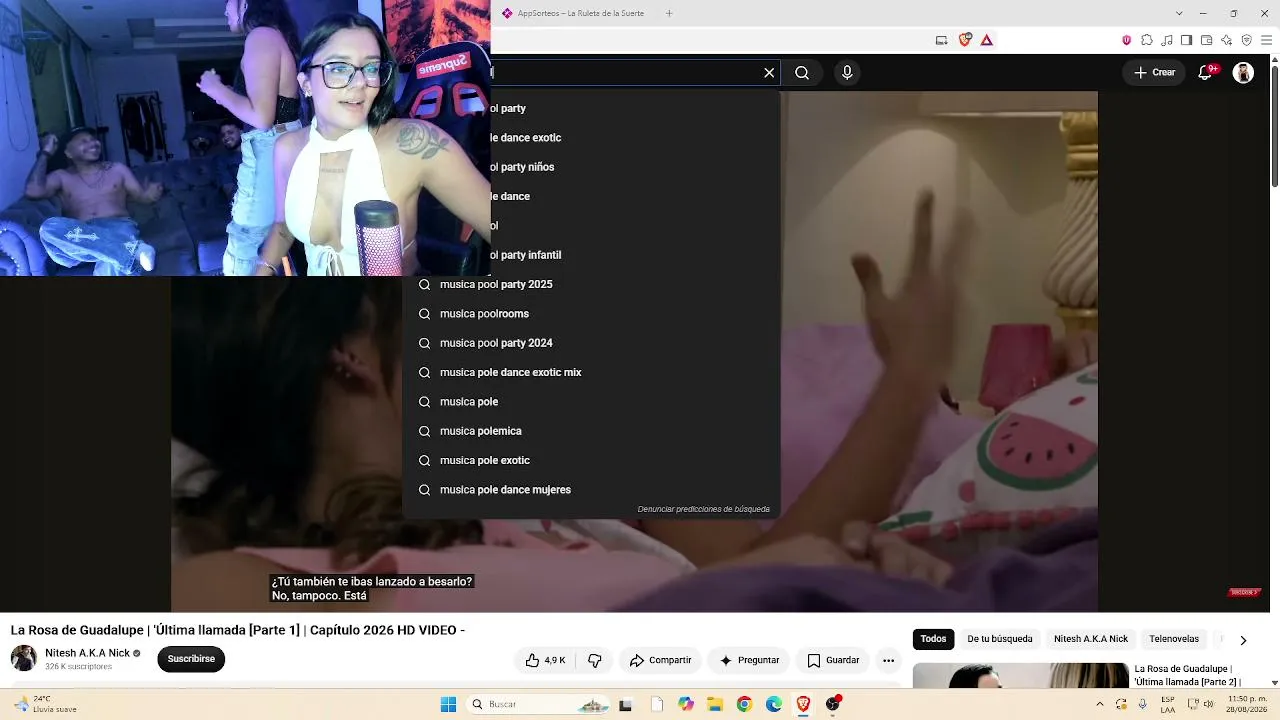The width and height of the screenshot is (1280, 720).
Task: Open the Brave VPN shield icon
Action: coord(1246,40)
